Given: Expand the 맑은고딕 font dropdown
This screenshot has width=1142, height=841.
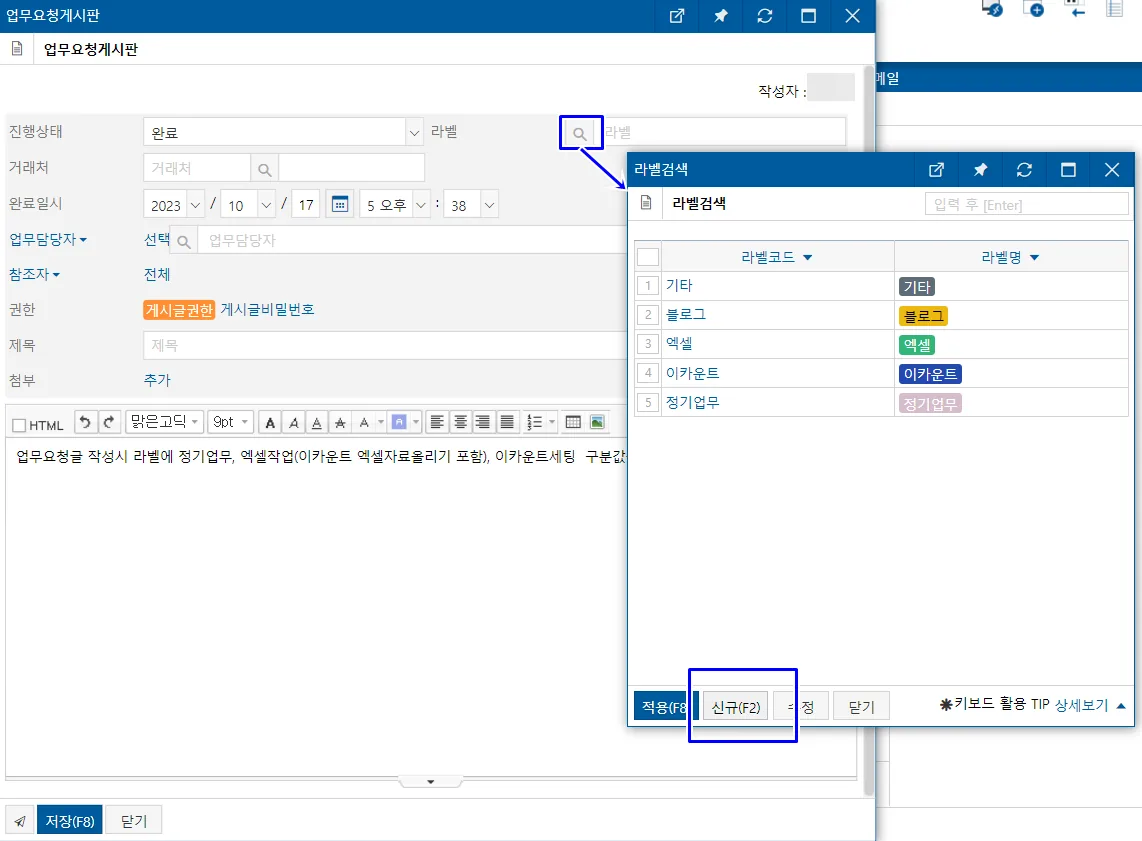Looking at the screenshot, I should pyautogui.click(x=164, y=422).
